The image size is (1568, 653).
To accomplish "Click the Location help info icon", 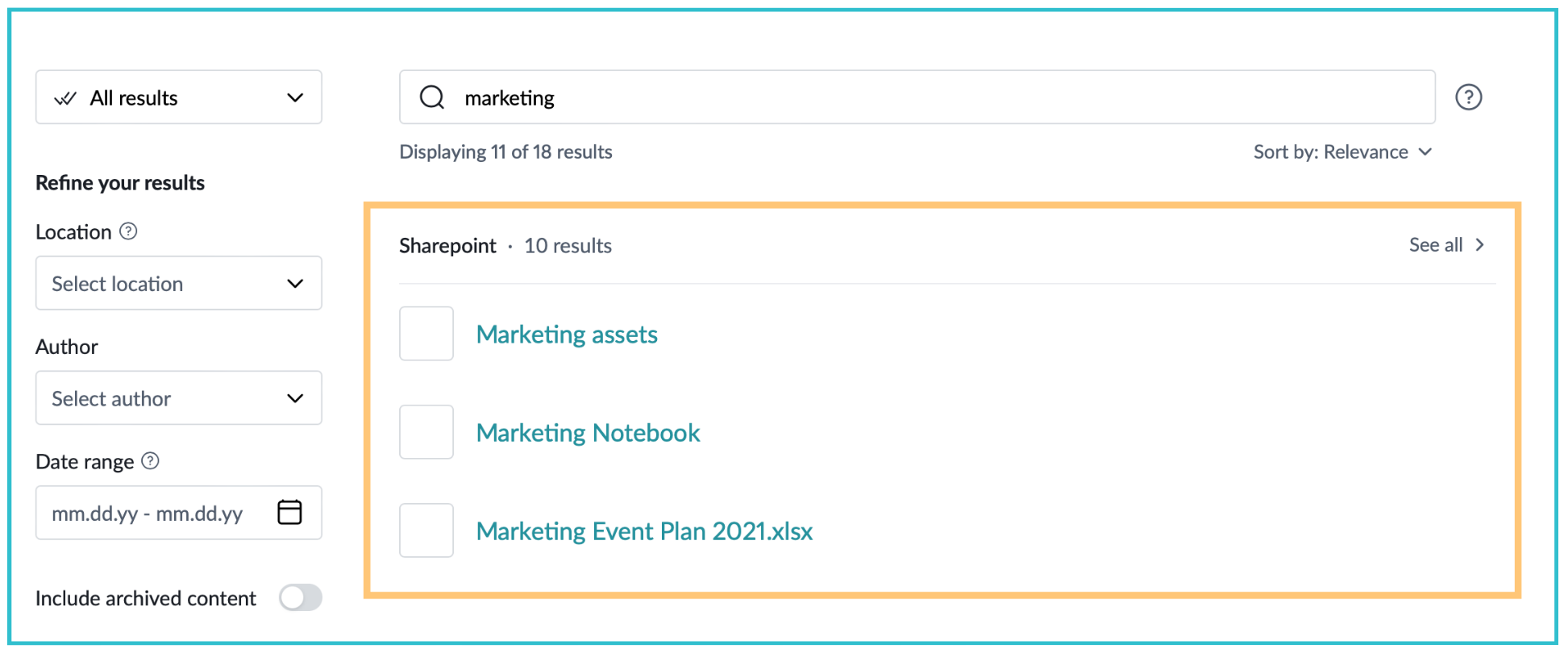I will pyautogui.click(x=128, y=231).
